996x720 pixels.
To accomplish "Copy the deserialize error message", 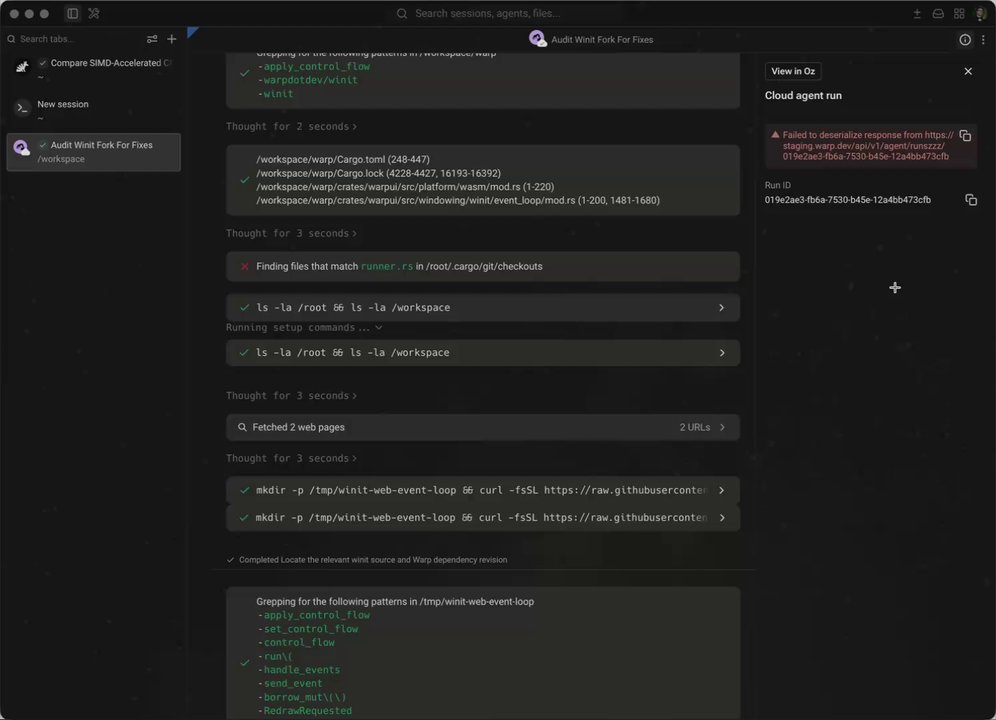I will (x=965, y=135).
